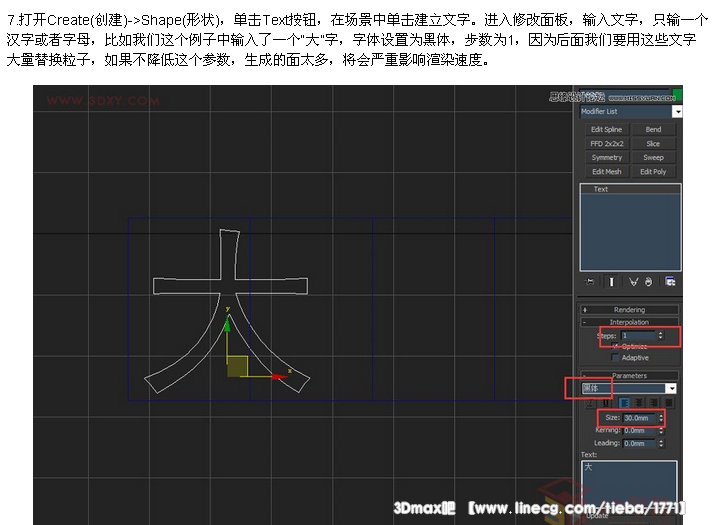The image size is (715, 525).
Task: Click the Leading 0.0mm field
Action: click(x=639, y=443)
